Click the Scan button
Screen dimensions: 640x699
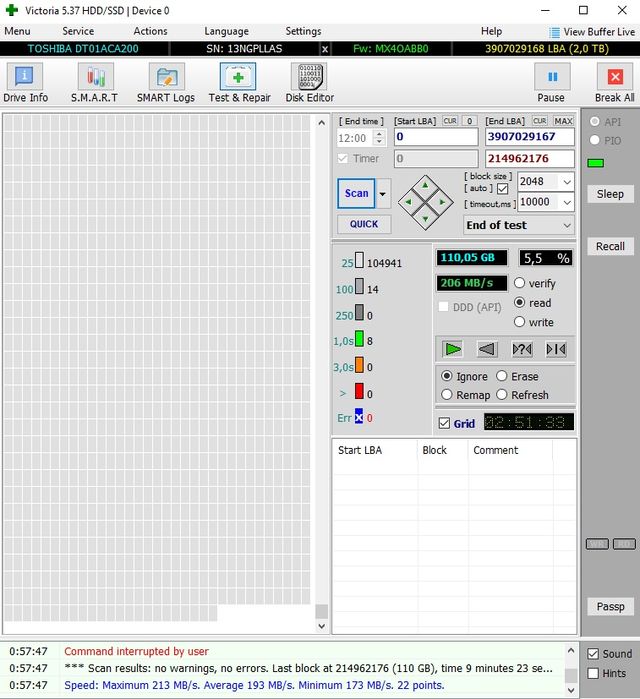(x=356, y=193)
